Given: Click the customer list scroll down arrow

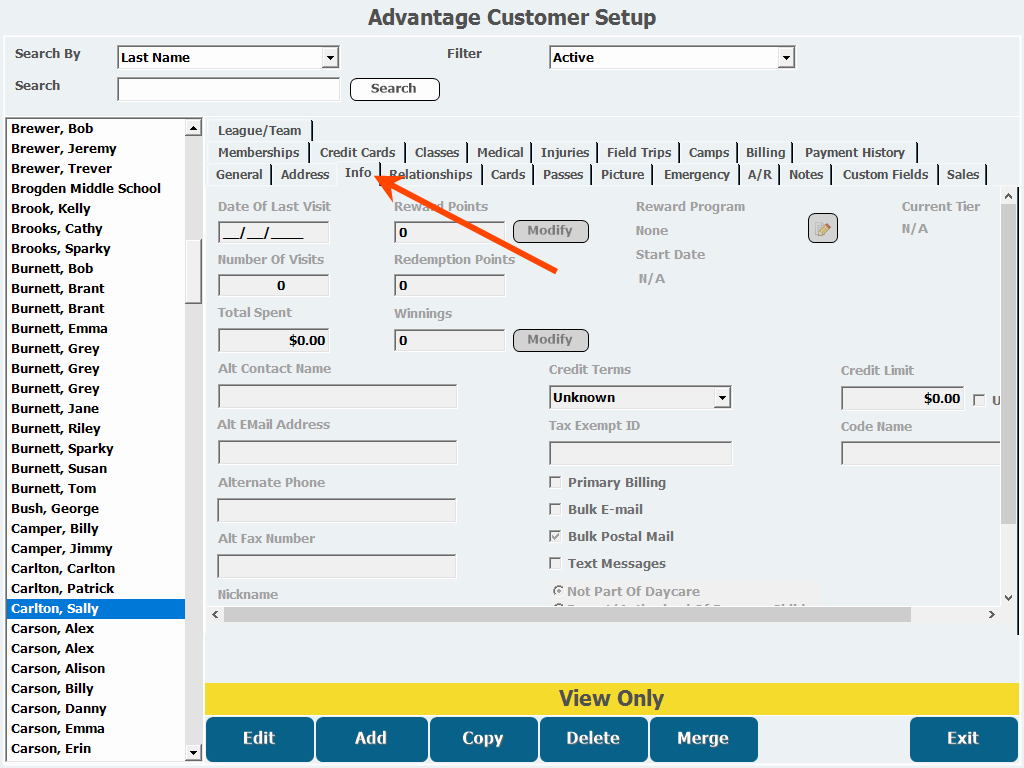Looking at the screenshot, I should (193, 752).
